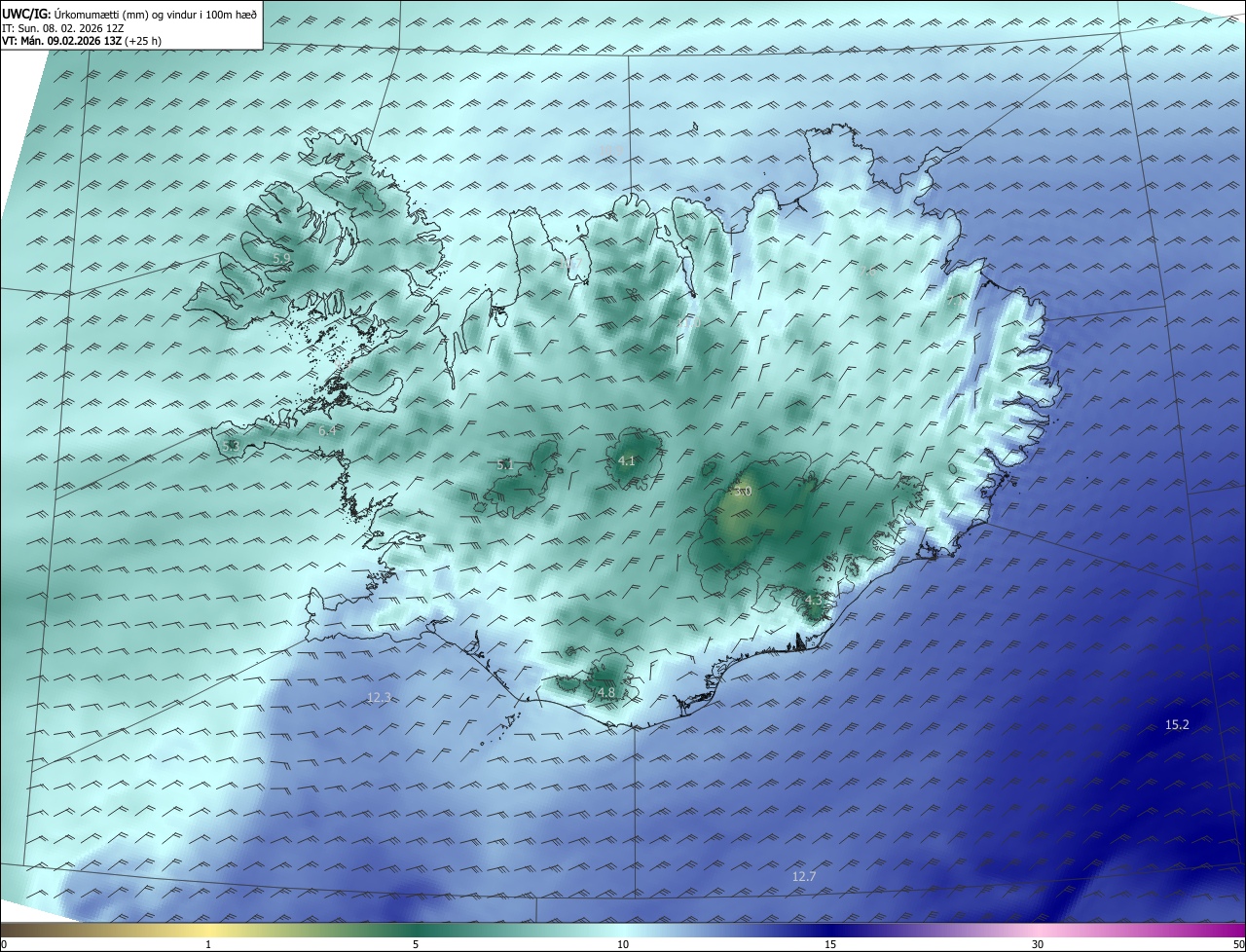Click the title text 'Úrkomumætti (mm) og vindur í 100m hæð'
This screenshot has height=952, width=1246.
coord(155,14)
